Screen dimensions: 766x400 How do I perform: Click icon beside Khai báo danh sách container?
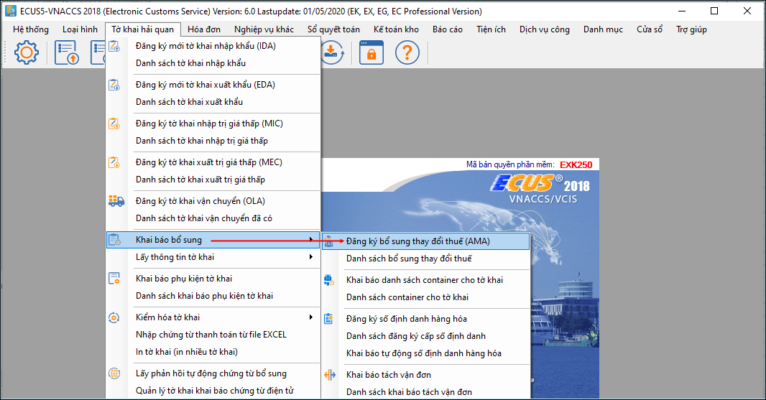pyautogui.click(x=331, y=280)
